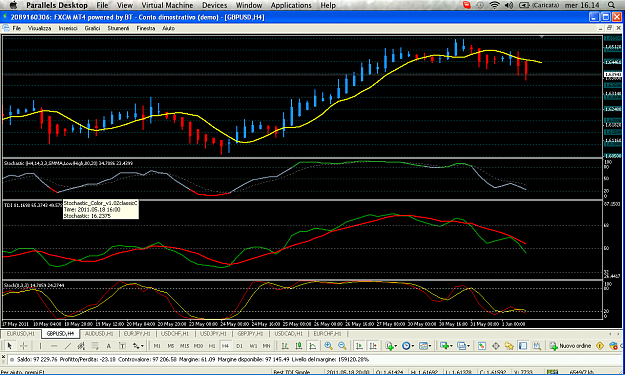This screenshot has height=375, width=625.
Task: Click the Nuovo ordine button
Action: coord(570,346)
